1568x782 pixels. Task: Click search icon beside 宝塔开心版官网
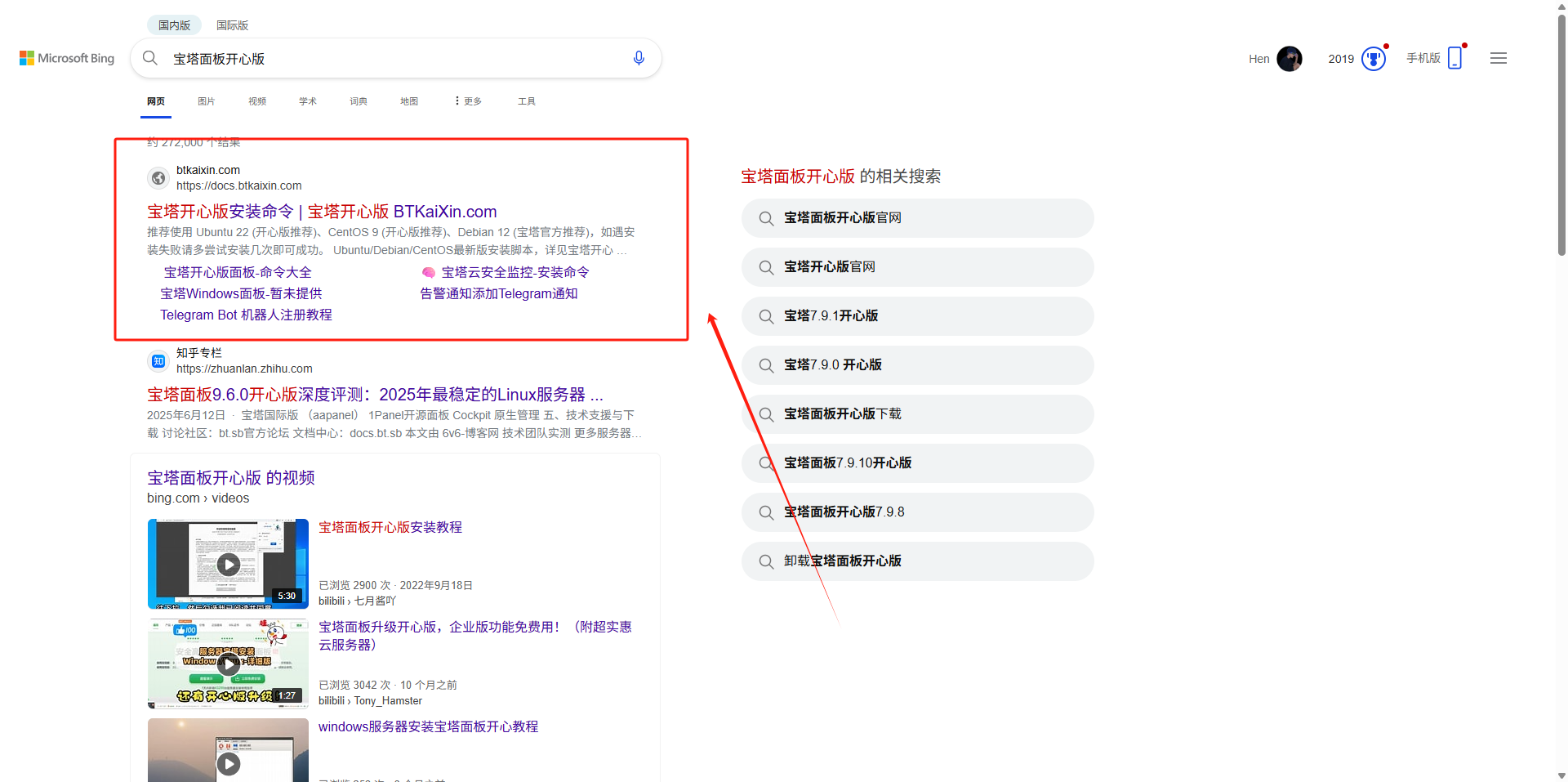[x=766, y=267]
